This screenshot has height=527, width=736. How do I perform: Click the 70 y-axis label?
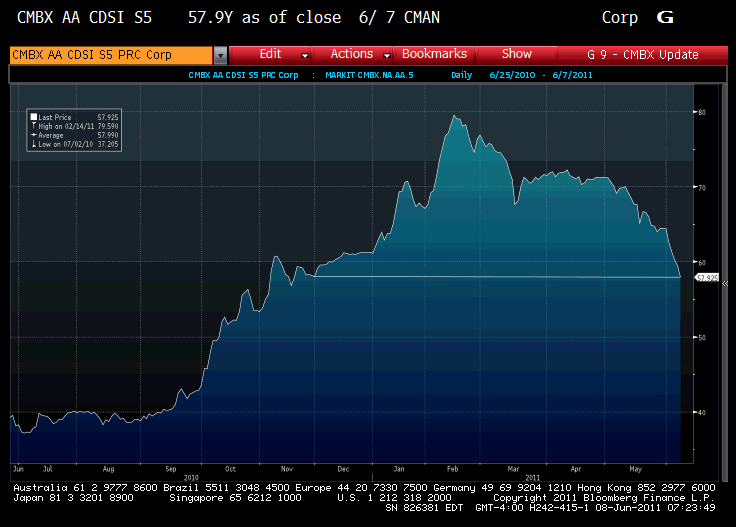click(x=702, y=187)
